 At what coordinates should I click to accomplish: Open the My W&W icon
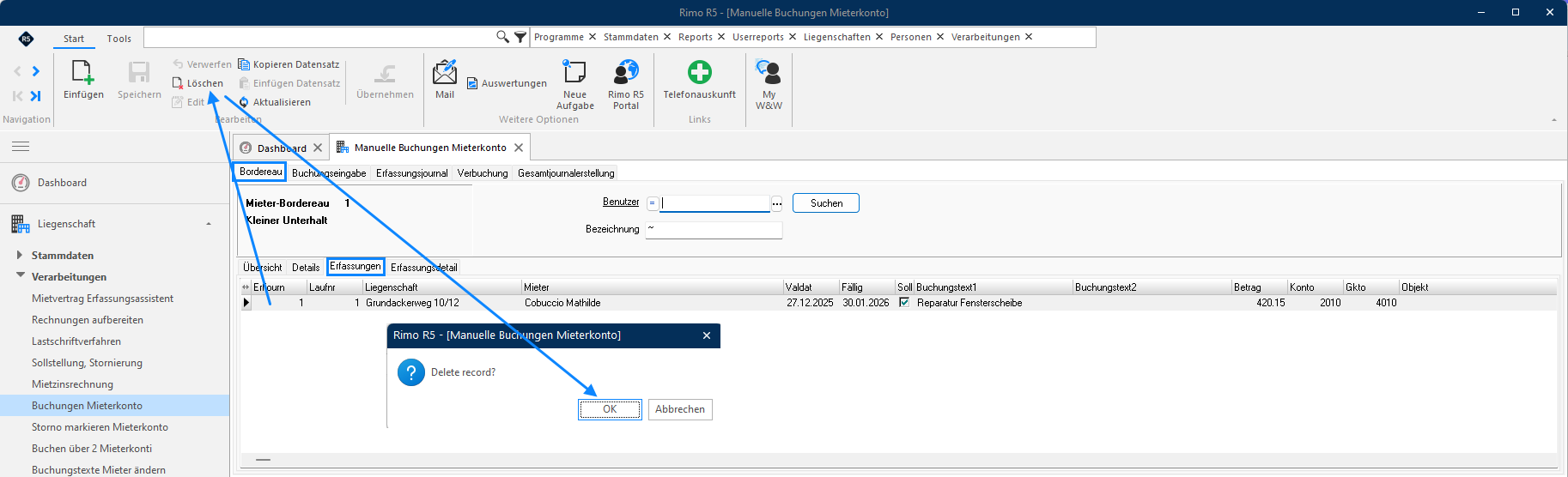(769, 72)
